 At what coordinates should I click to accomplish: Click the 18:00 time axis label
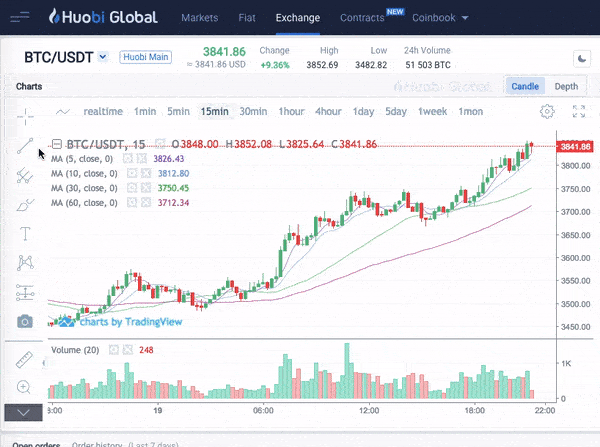(474, 410)
